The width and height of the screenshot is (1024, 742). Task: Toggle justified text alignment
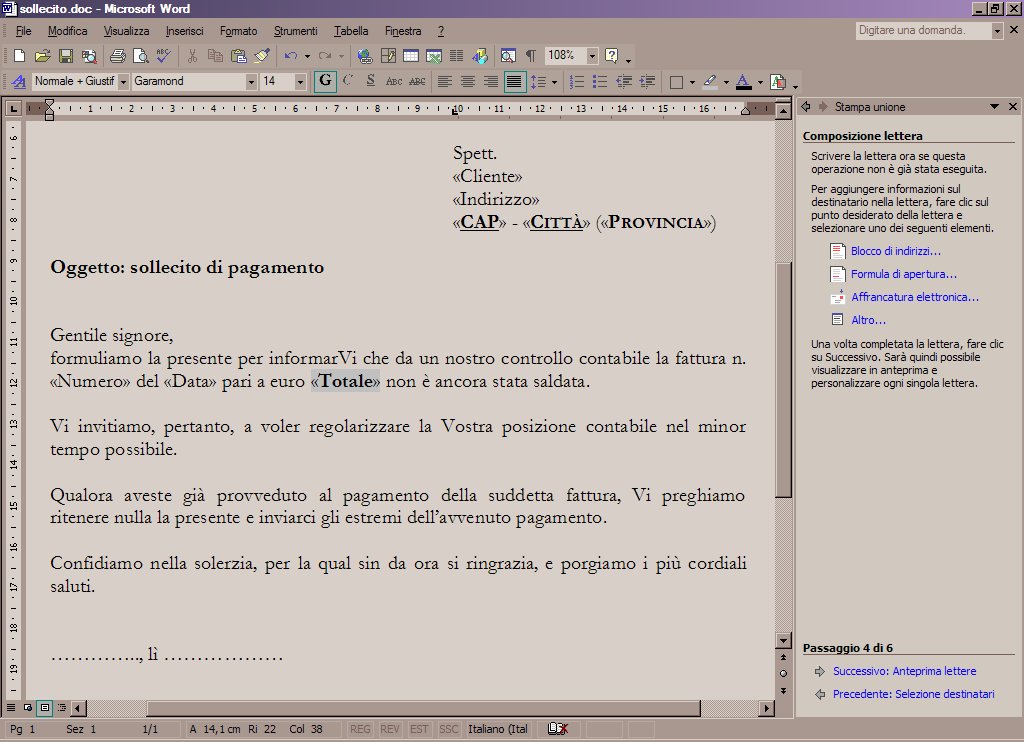point(514,82)
